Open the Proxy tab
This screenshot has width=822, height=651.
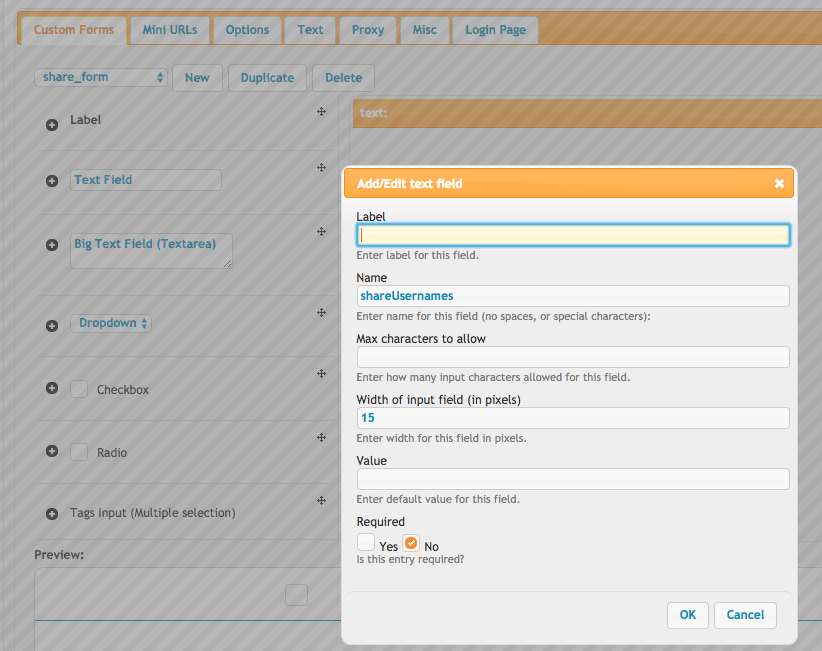[368, 30]
